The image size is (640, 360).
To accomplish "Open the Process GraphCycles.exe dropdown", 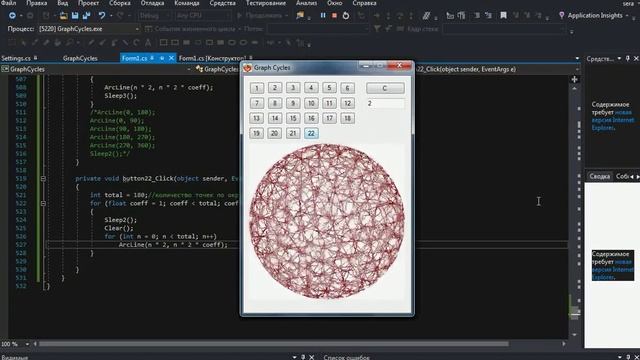I will [89, 29].
